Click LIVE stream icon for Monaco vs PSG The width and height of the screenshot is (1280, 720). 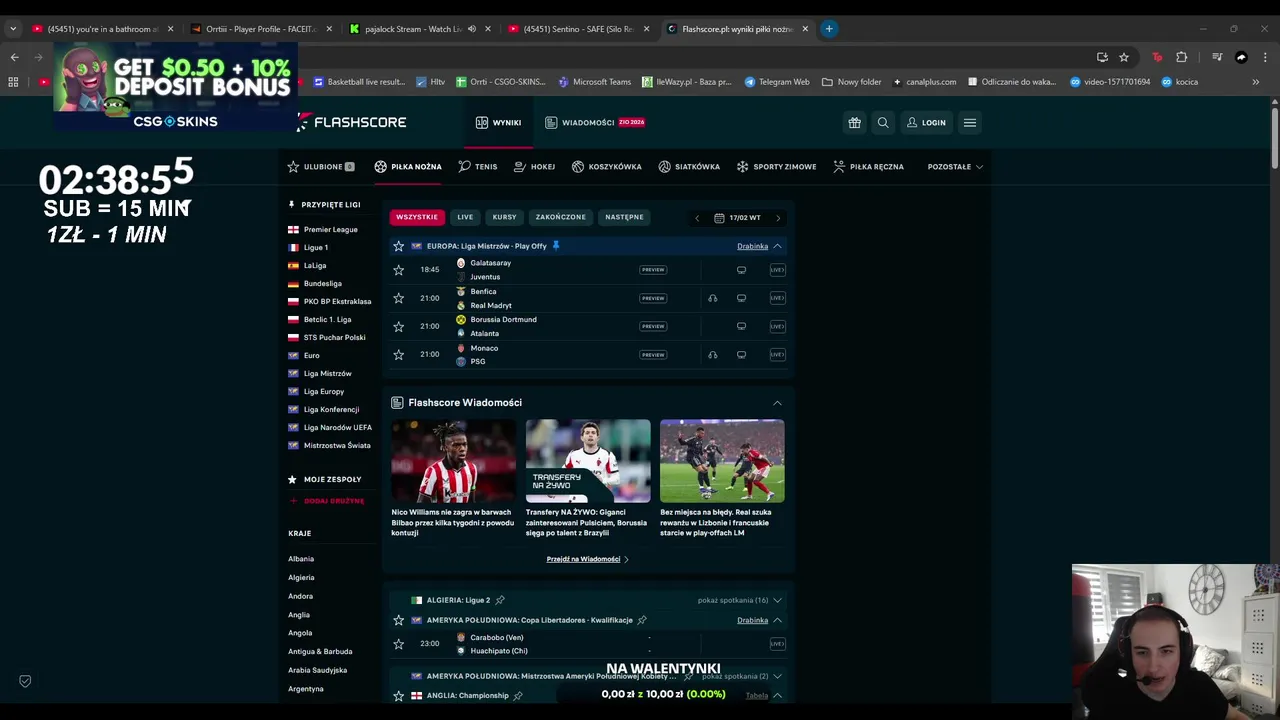click(777, 354)
